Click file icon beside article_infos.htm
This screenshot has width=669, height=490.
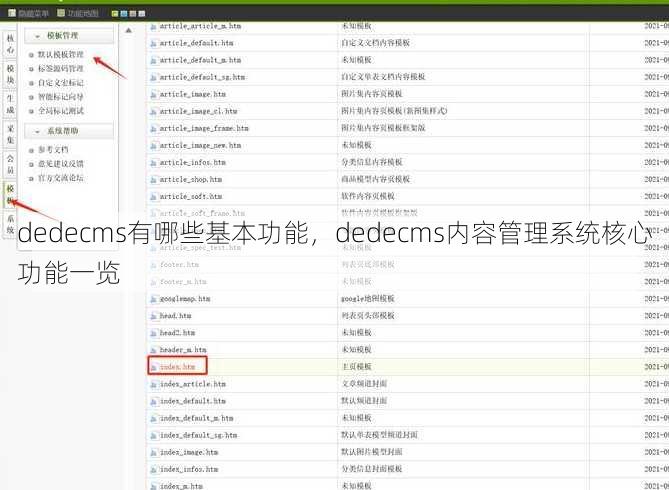pyautogui.click(x=154, y=163)
